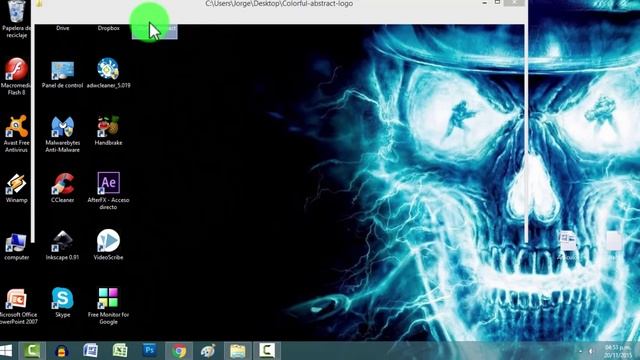Open Excel from the taskbar
The width and height of the screenshot is (640, 360).
[120, 351]
